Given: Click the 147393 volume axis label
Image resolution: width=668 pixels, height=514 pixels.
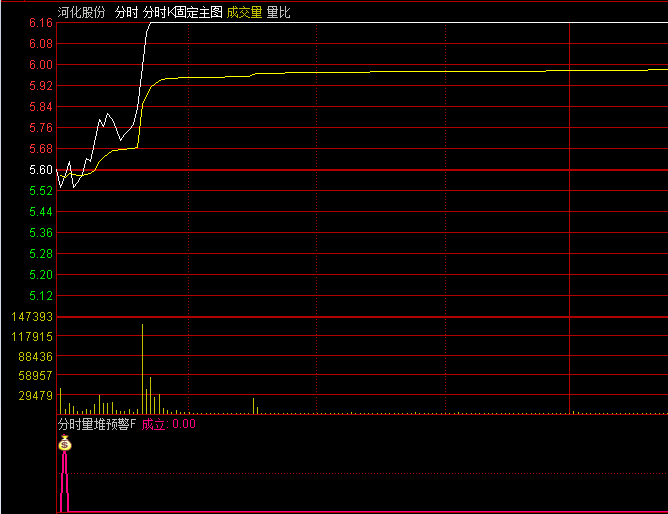Looking at the screenshot, I should click(32, 317).
